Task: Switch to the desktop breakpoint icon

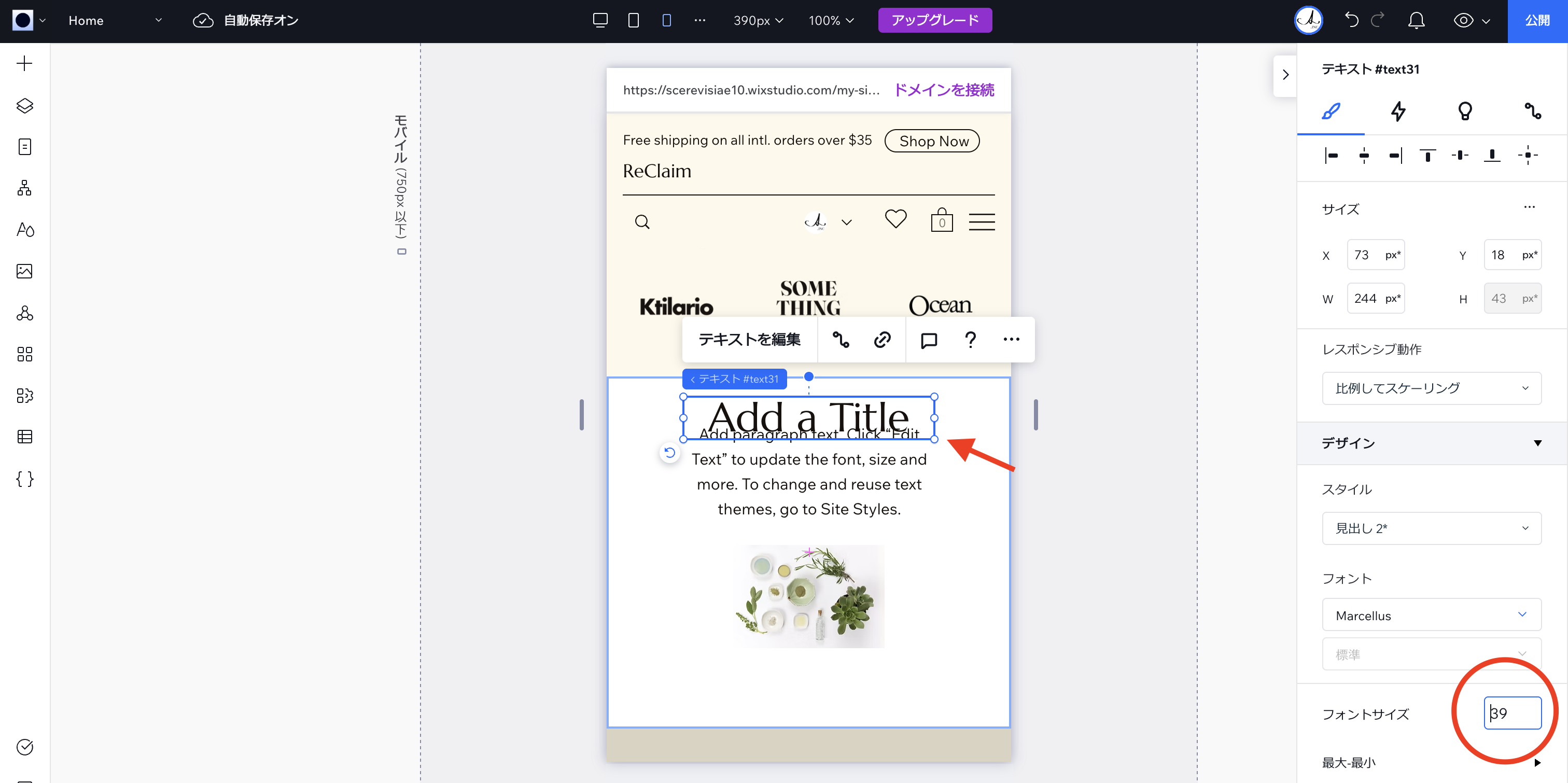Action: tap(600, 20)
